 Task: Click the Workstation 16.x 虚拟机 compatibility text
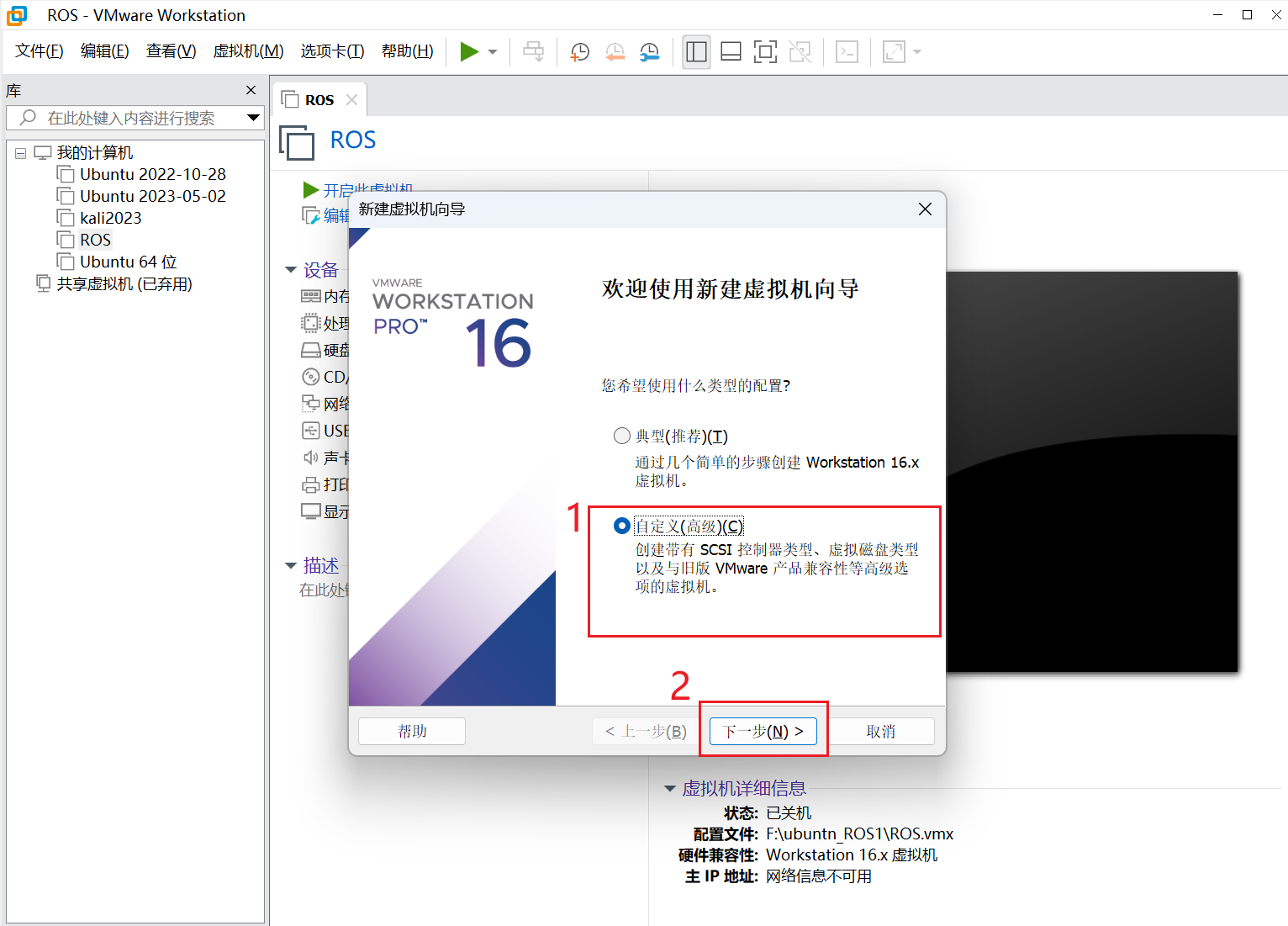click(852, 855)
